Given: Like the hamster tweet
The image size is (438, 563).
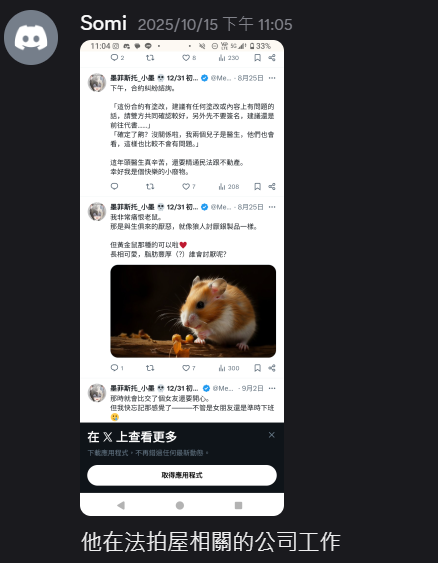Looking at the screenshot, I should point(188,368).
